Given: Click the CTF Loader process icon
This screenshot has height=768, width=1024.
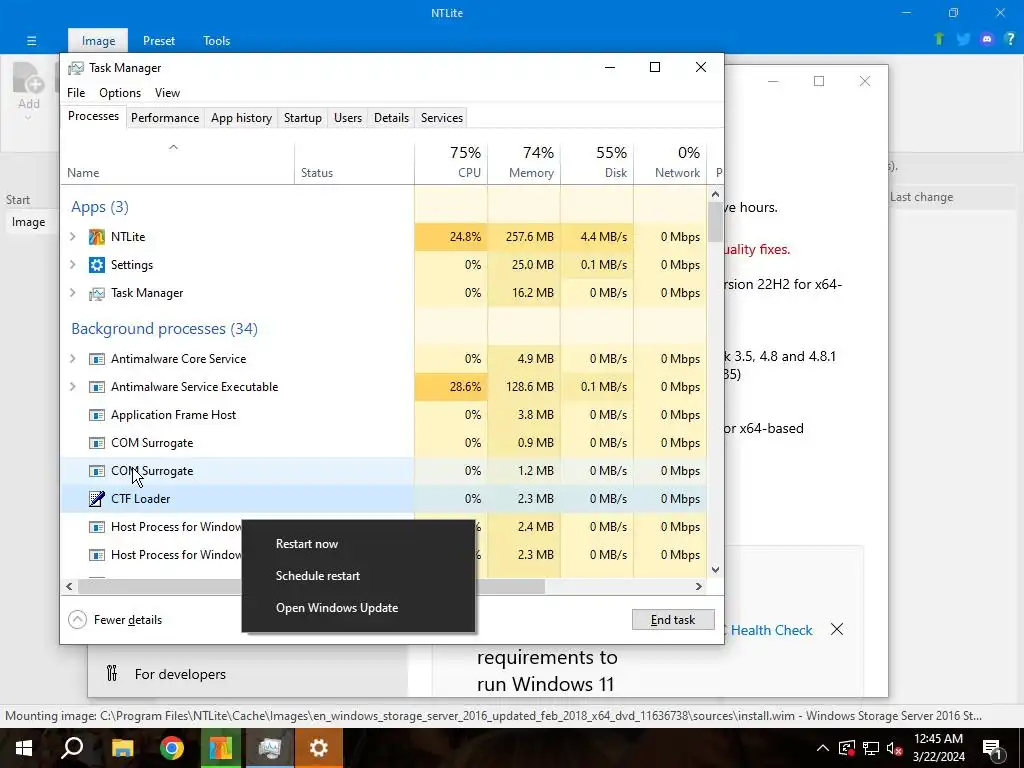Looking at the screenshot, I should (97, 499).
